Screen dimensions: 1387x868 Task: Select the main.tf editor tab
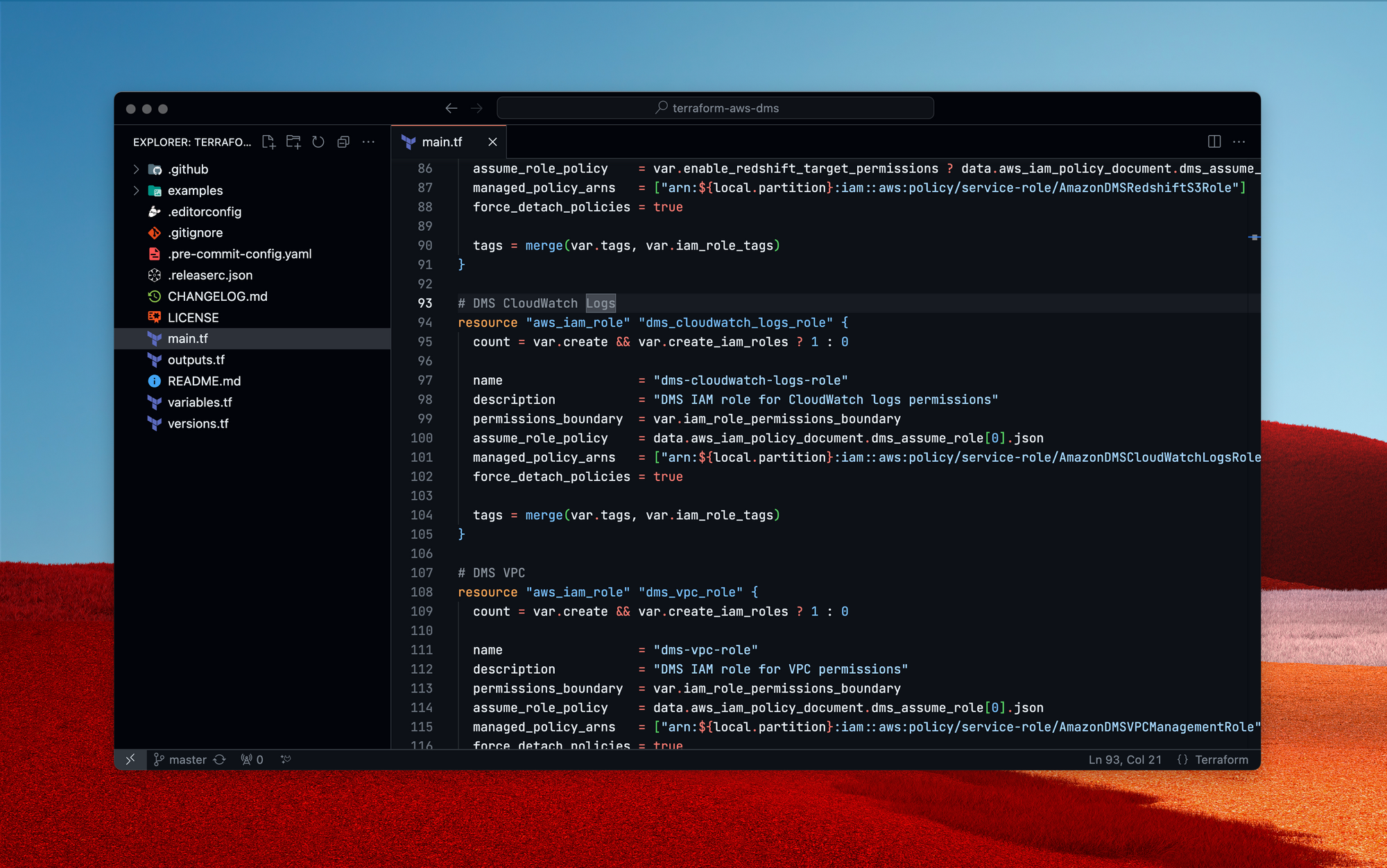[x=442, y=142]
